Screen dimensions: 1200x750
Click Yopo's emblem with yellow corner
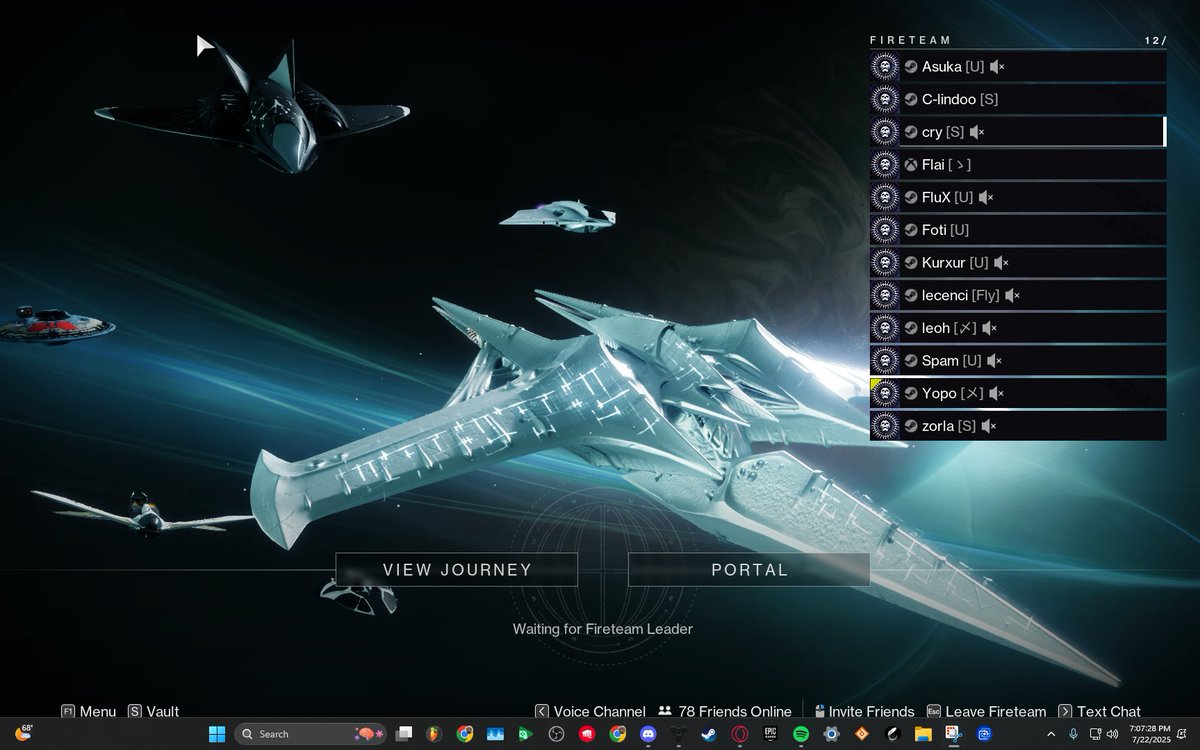coord(883,393)
